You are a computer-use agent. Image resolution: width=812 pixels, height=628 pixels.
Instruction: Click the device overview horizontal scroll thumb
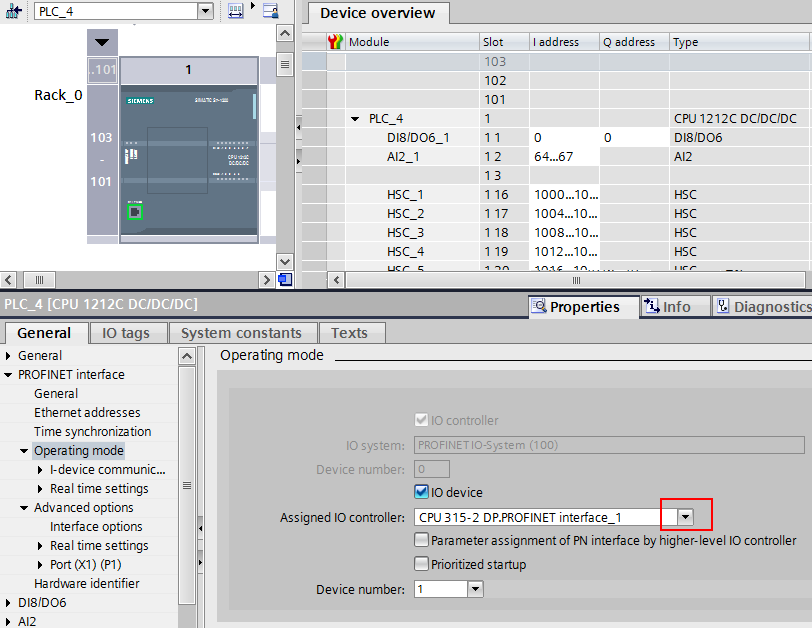pos(575,280)
